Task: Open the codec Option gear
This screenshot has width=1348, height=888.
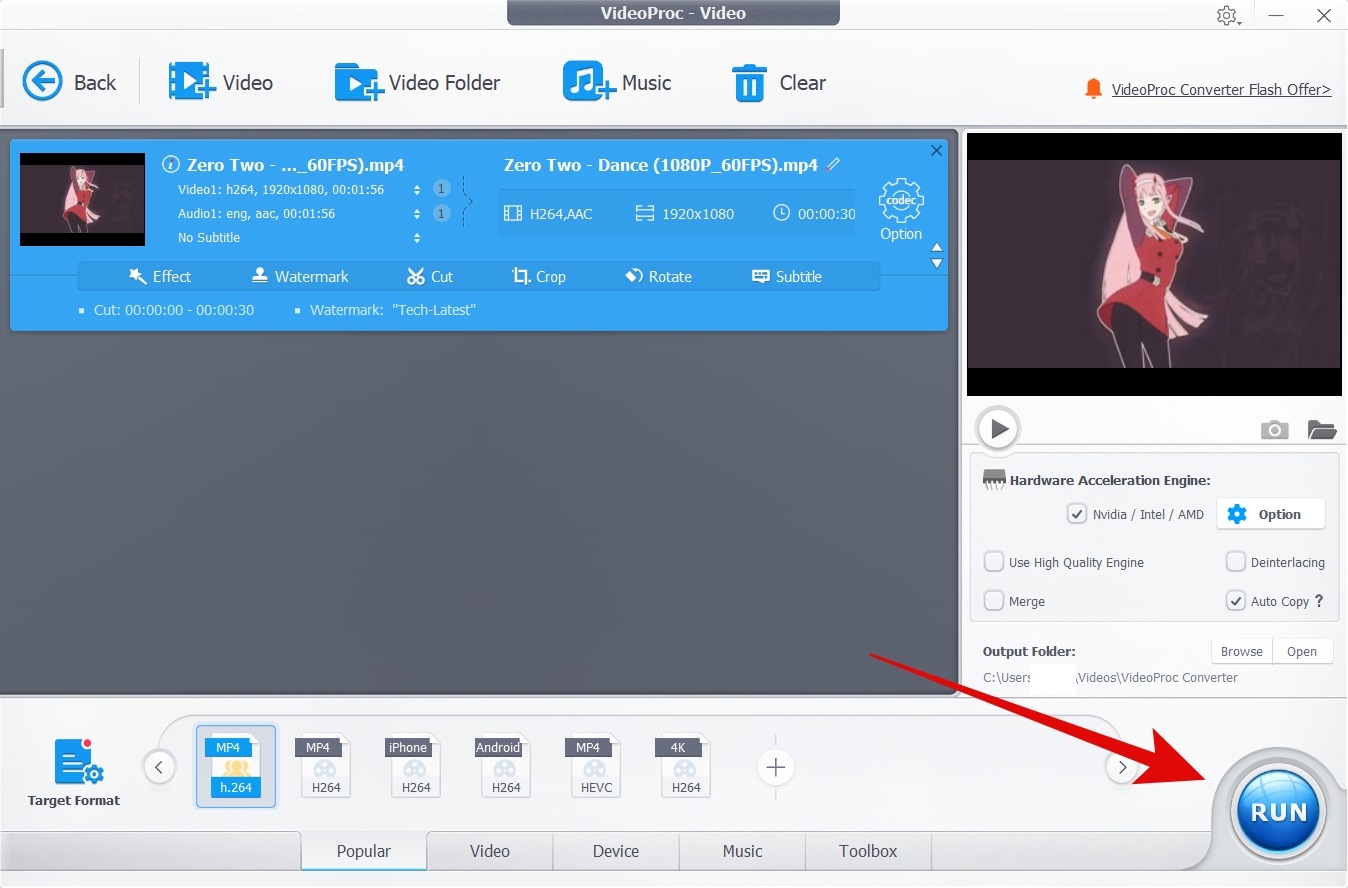Action: [900, 209]
